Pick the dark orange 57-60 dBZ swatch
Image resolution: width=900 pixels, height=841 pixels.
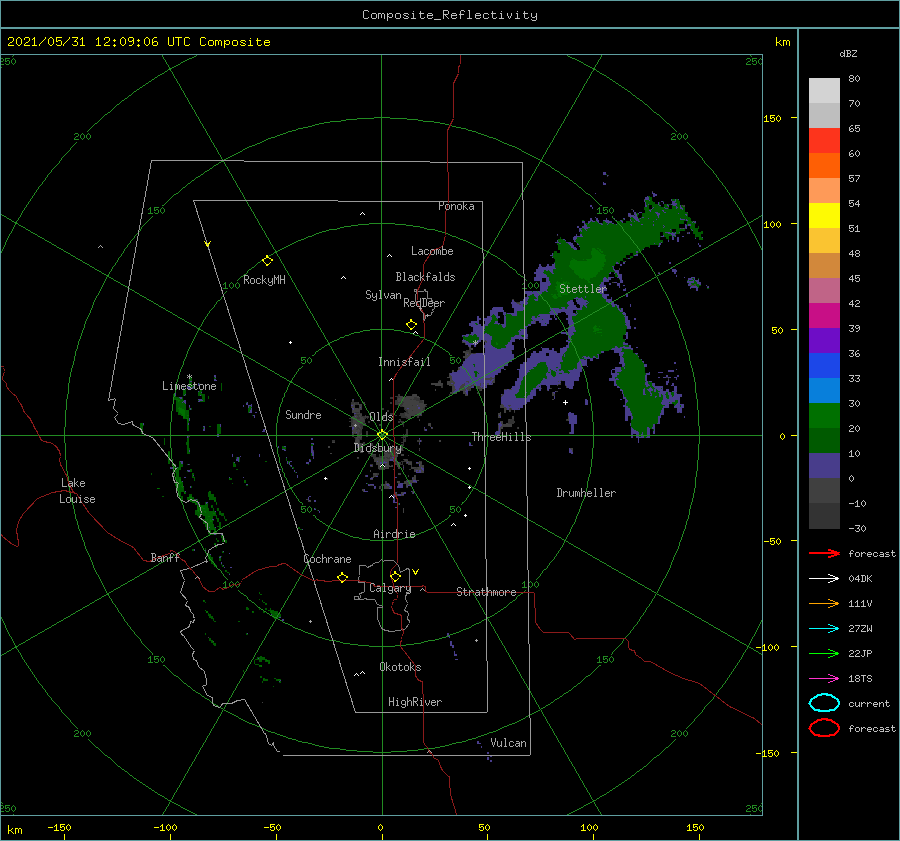click(824, 166)
